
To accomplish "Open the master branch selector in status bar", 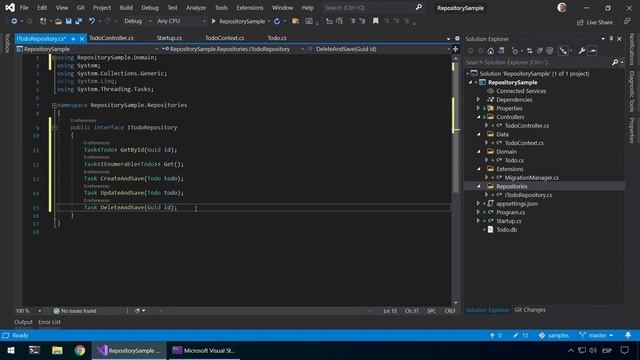I will (596, 336).
